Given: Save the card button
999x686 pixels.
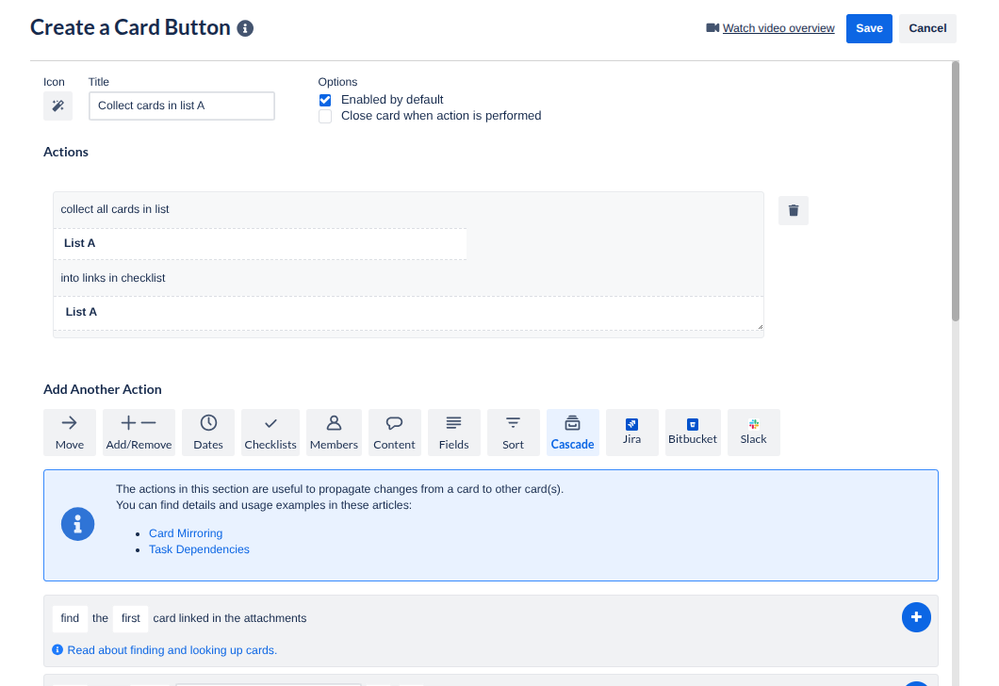Looking at the screenshot, I should tap(867, 28).
